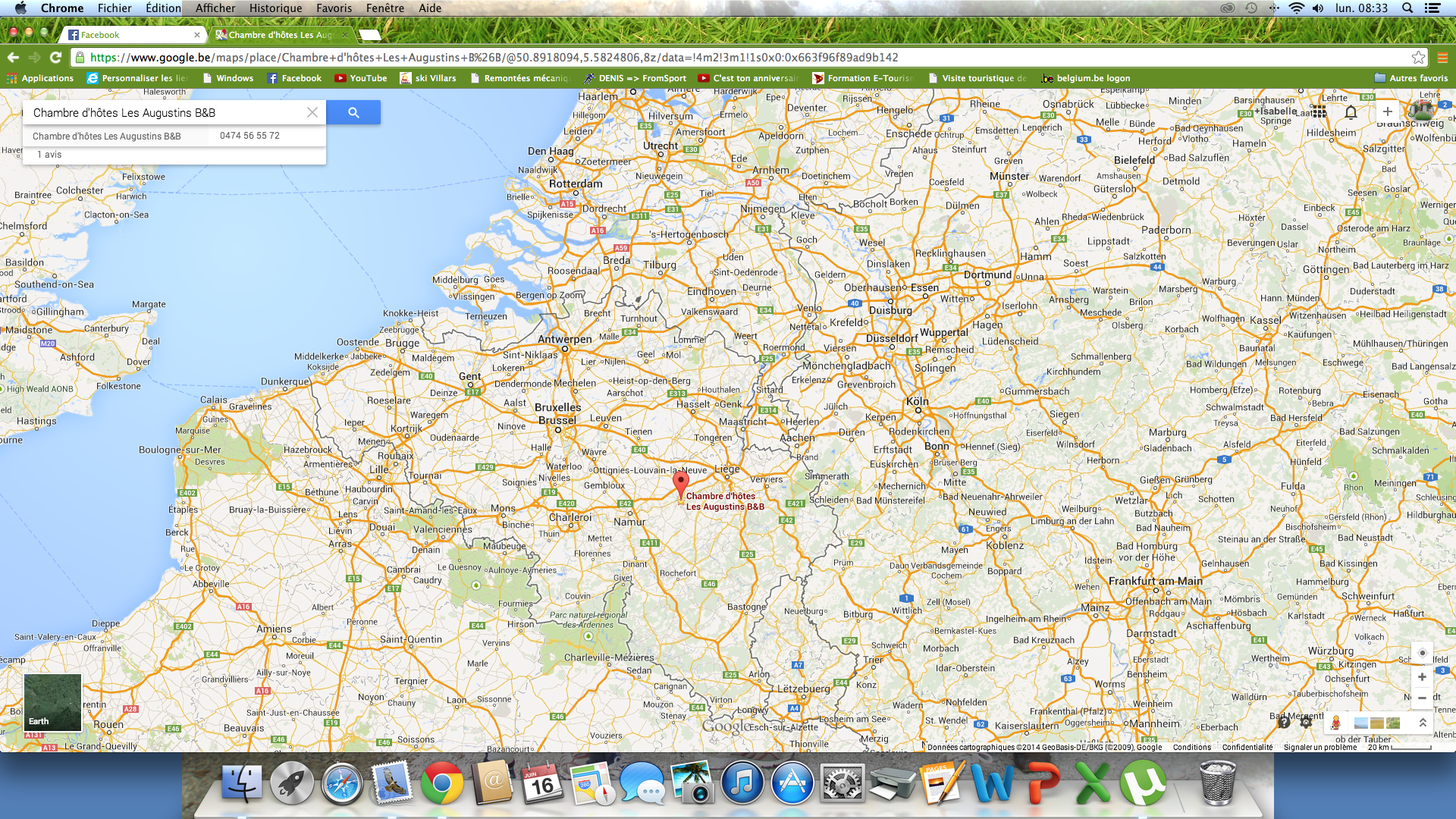Image resolution: width=1456 pixels, height=819 pixels.
Task: Bookmark this page with the star icon
Action: pos(1418,58)
